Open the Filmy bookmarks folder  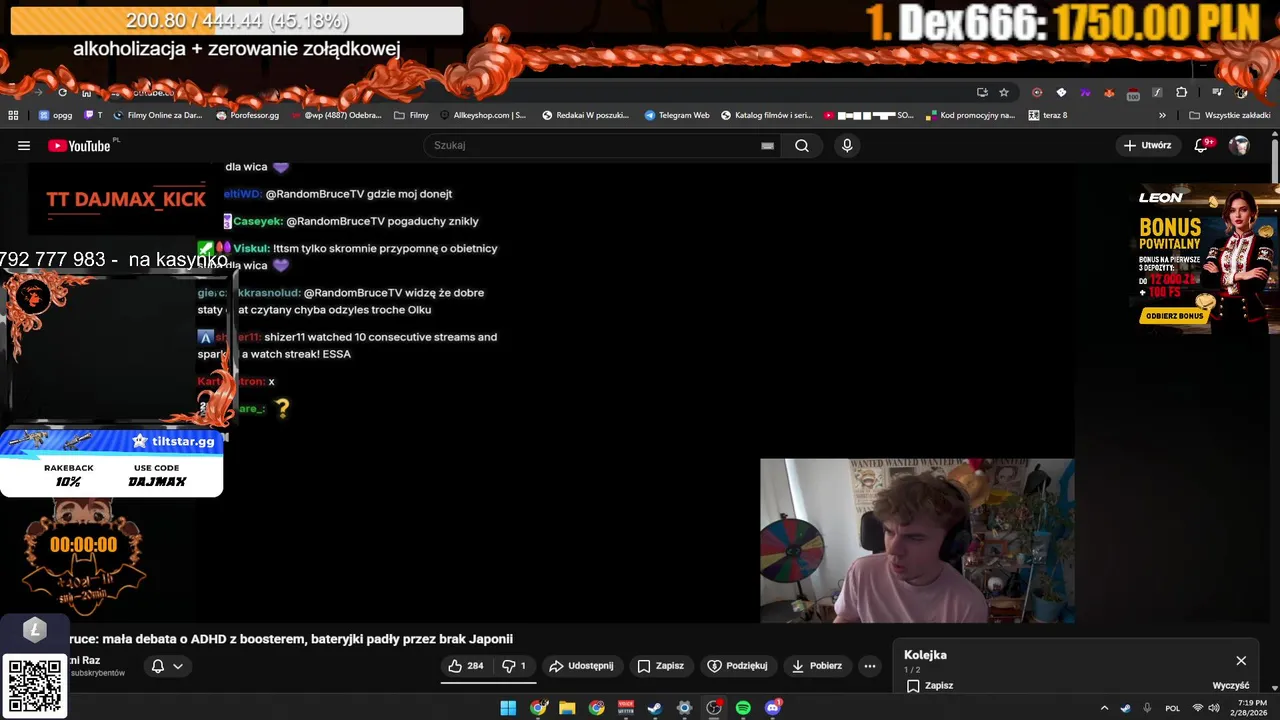click(x=412, y=115)
